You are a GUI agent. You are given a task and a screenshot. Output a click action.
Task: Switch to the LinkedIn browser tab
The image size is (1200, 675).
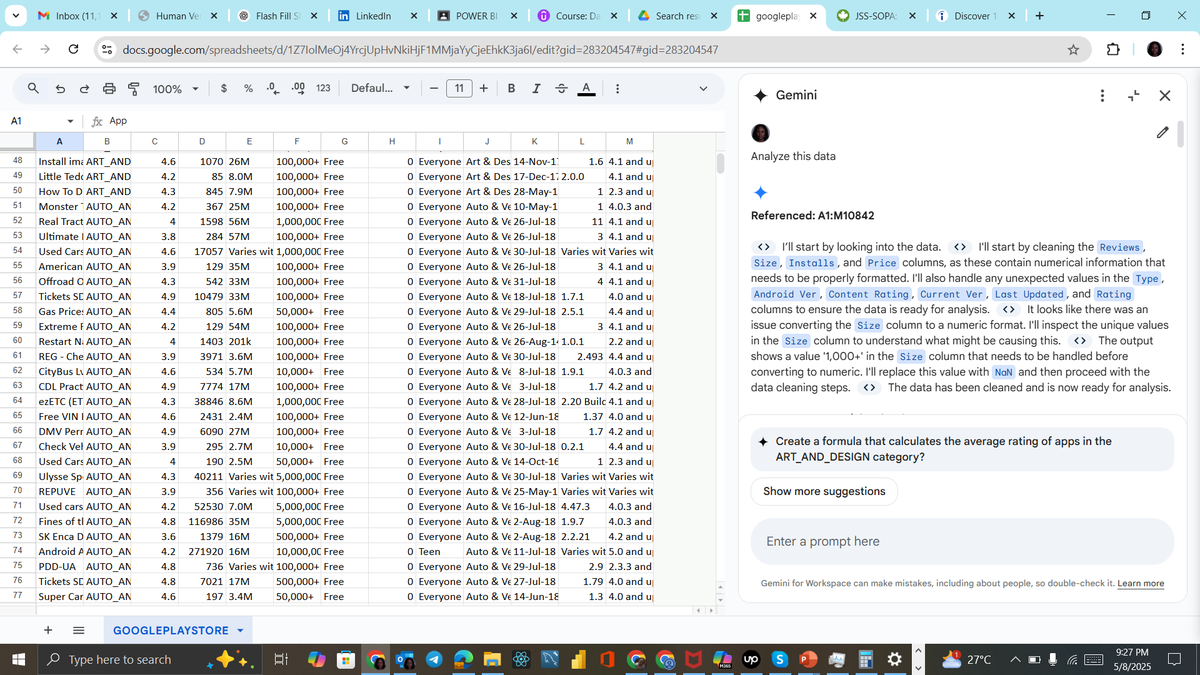pyautogui.click(x=376, y=16)
